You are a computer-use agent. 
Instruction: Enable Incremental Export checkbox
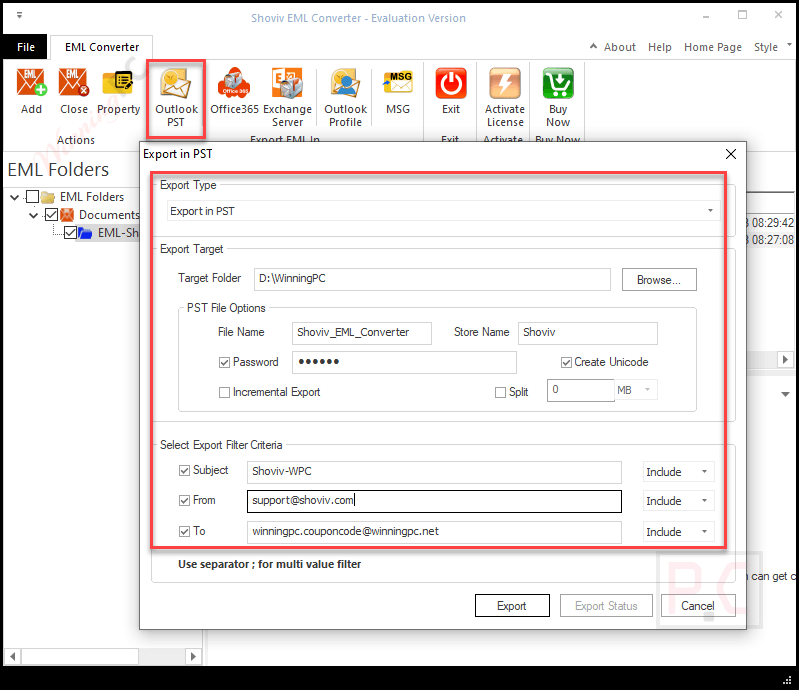(224, 392)
